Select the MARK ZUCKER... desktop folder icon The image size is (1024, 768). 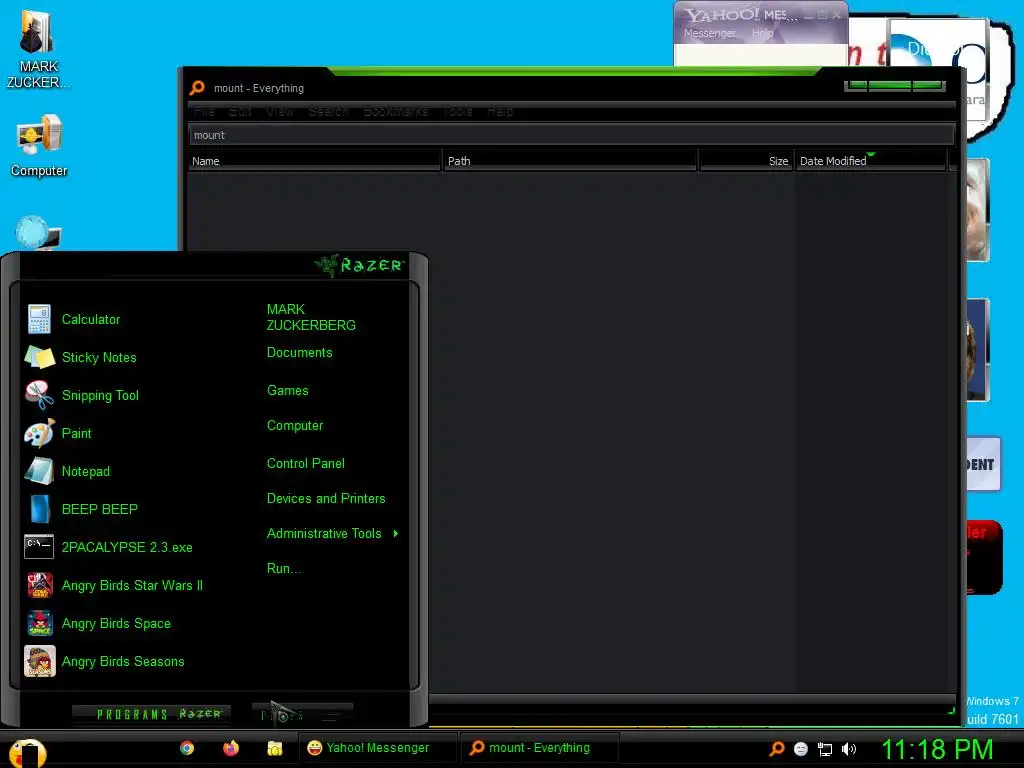tap(38, 49)
